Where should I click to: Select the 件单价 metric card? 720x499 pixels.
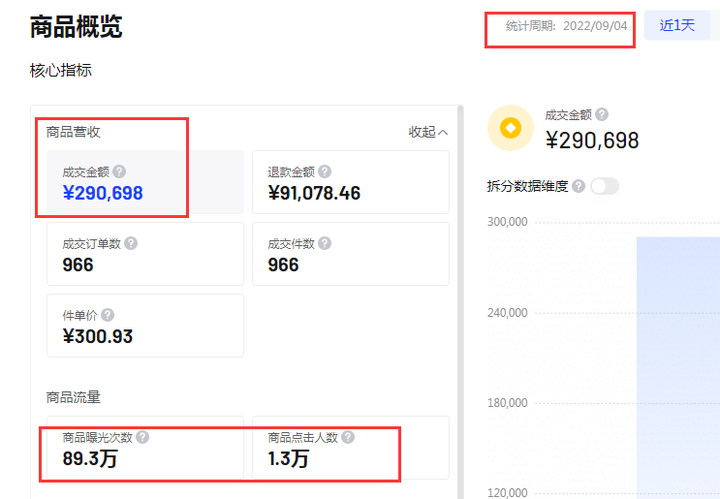click(145, 325)
